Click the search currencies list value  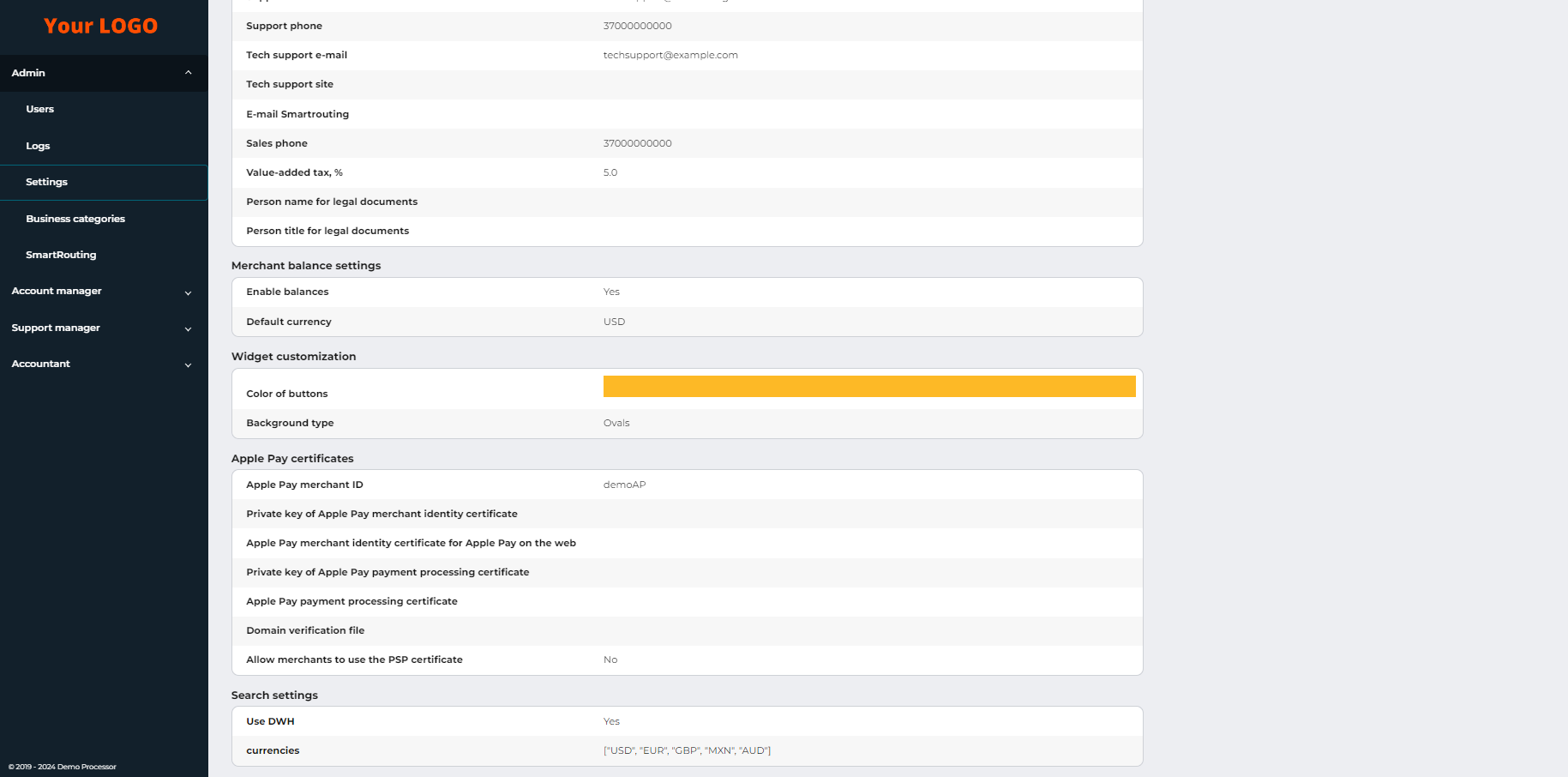click(x=686, y=750)
